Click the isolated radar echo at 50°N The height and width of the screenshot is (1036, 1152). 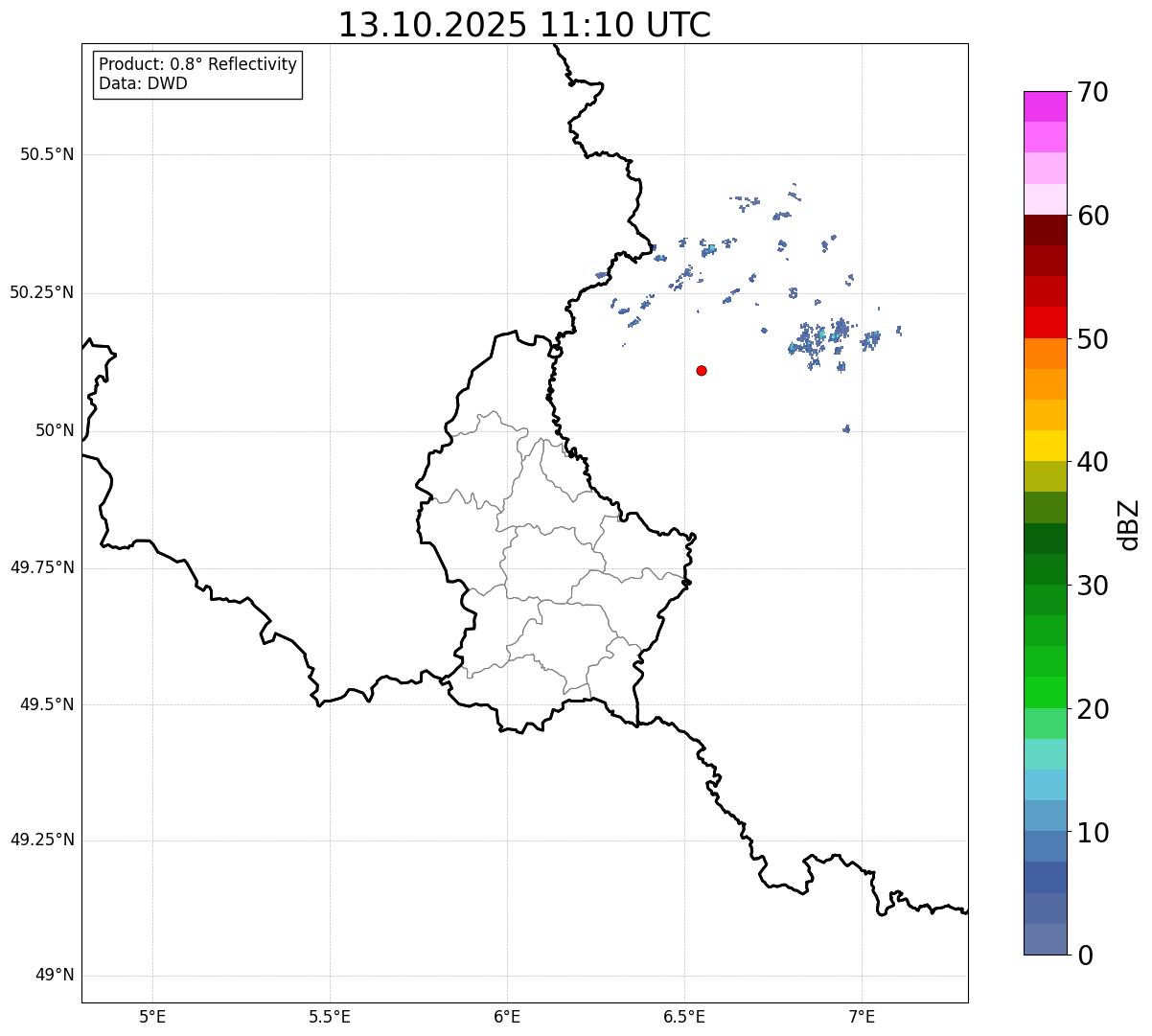tap(846, 428)
